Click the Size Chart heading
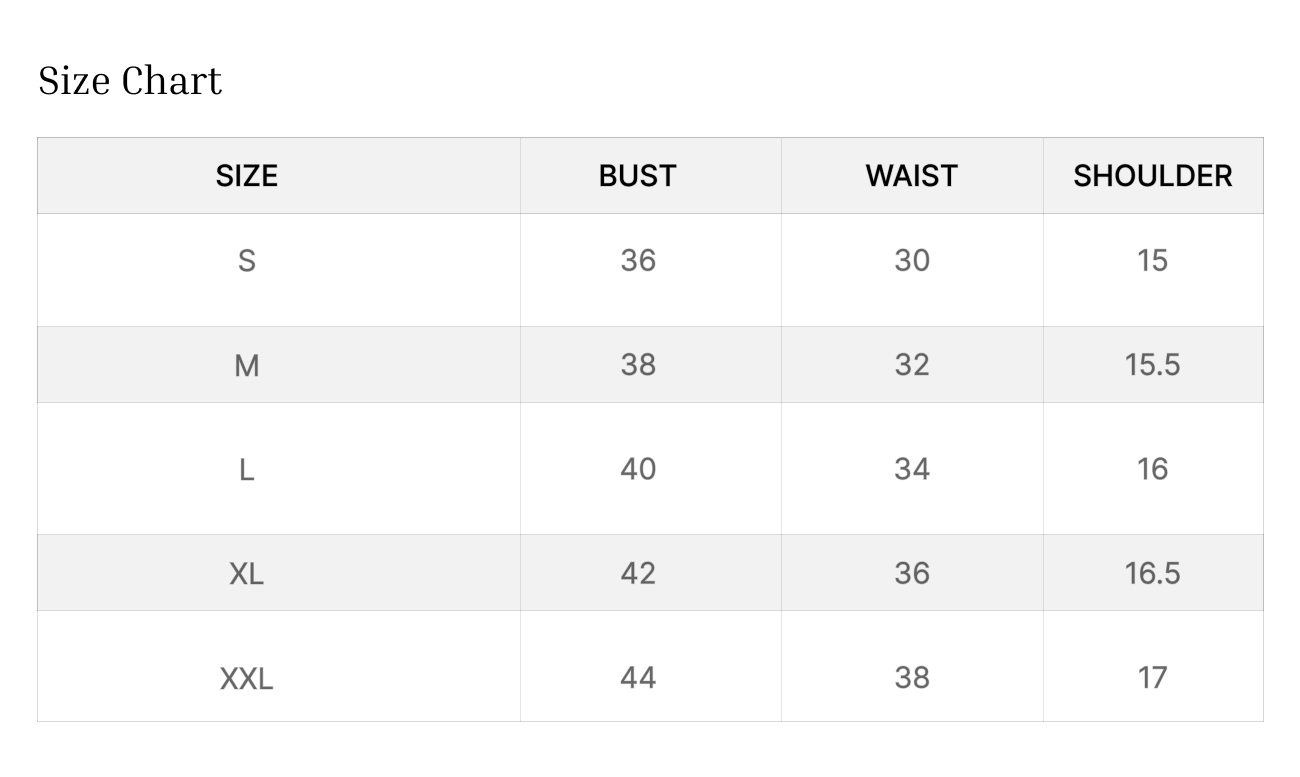 click(x=130, y=81)
